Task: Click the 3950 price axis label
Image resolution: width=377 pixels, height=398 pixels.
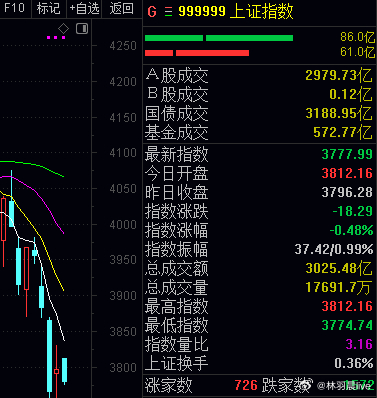Action: pyautogui.click(x=123, y=260)
